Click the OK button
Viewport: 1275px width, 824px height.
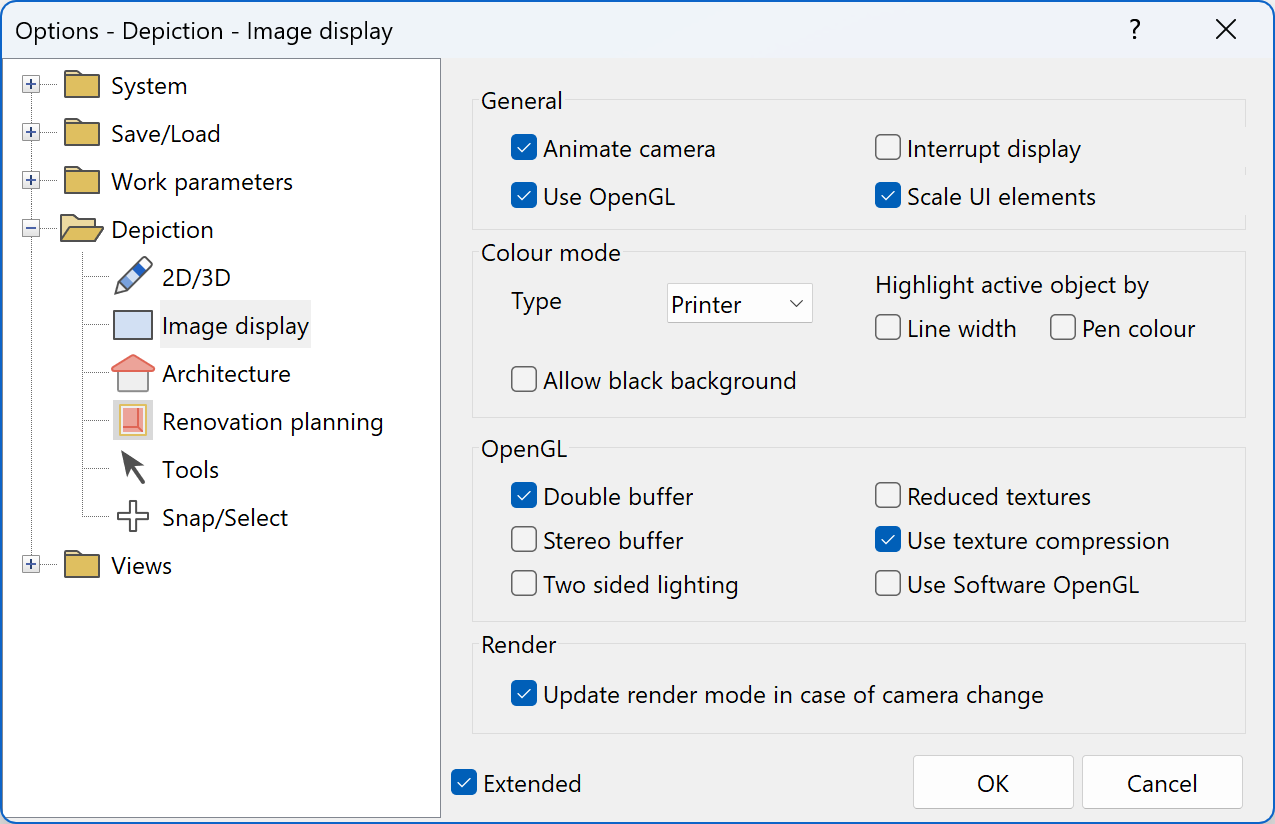[x=992, y=783]
